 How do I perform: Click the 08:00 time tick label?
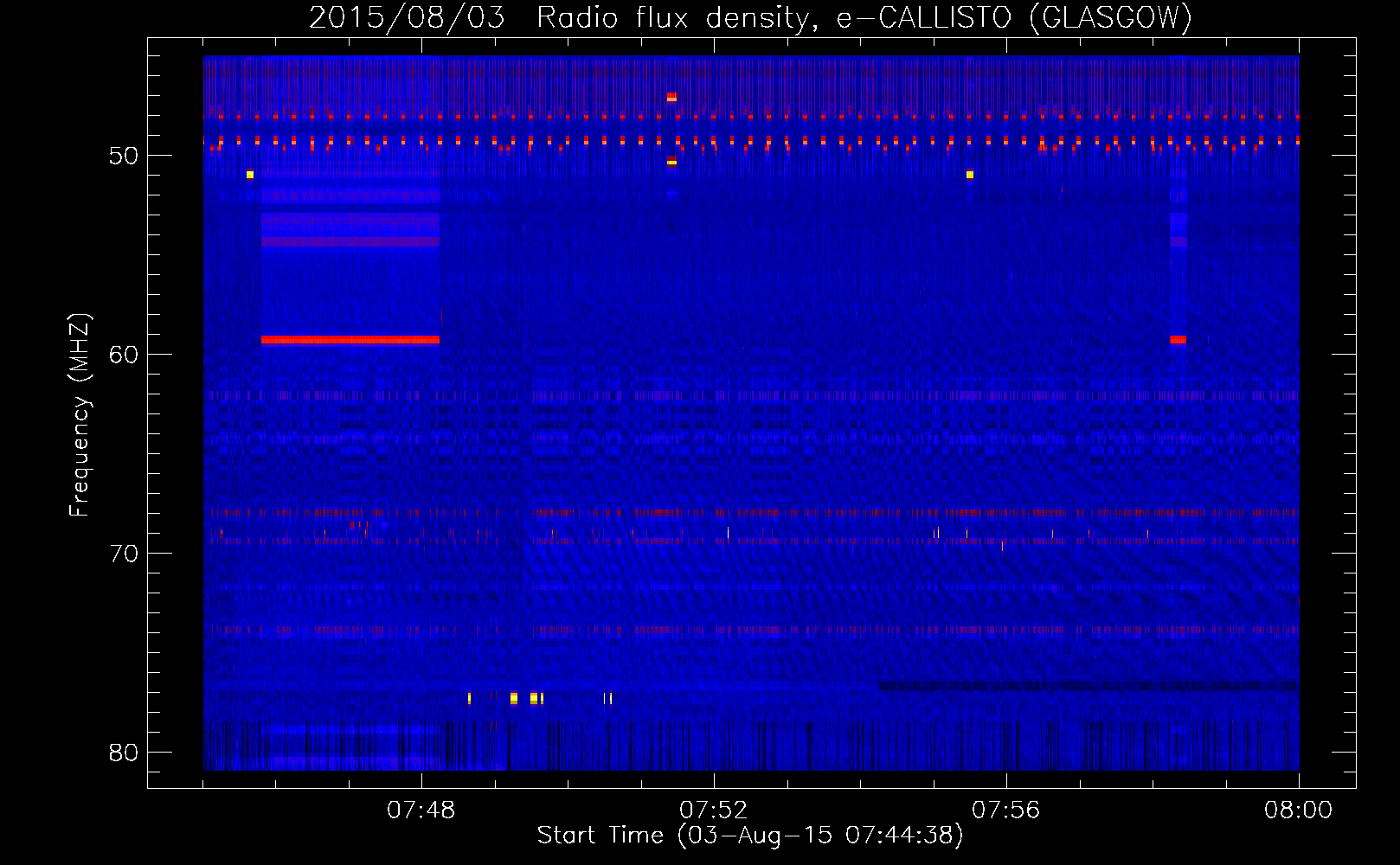1298,811
